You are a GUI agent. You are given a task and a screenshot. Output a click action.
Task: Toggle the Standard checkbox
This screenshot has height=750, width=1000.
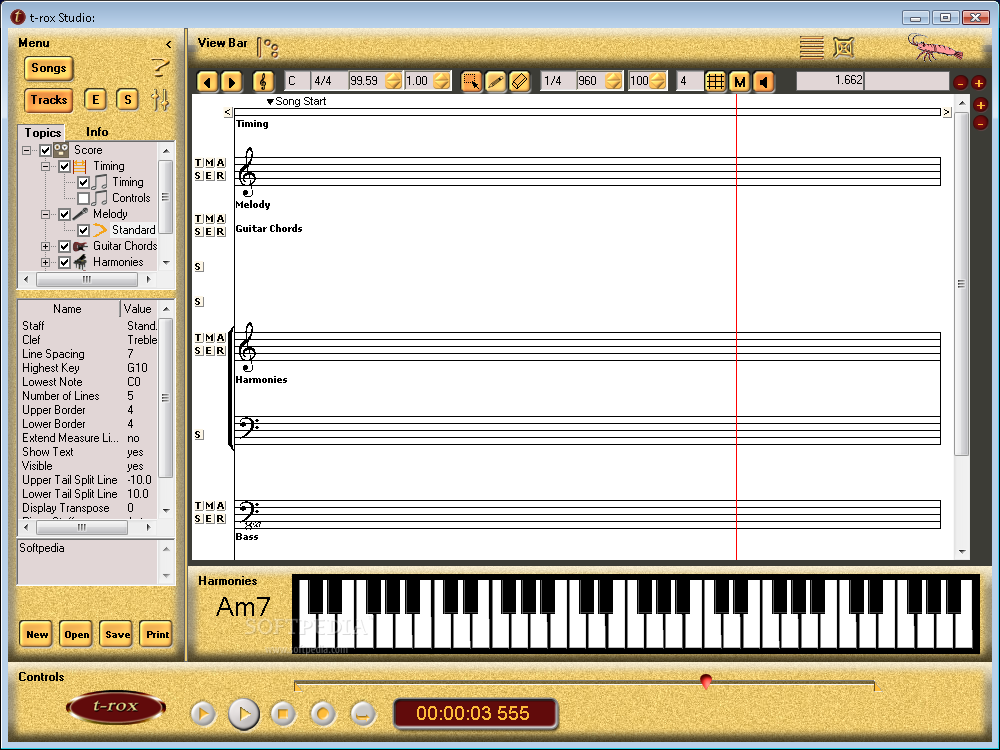coord(84,230)
